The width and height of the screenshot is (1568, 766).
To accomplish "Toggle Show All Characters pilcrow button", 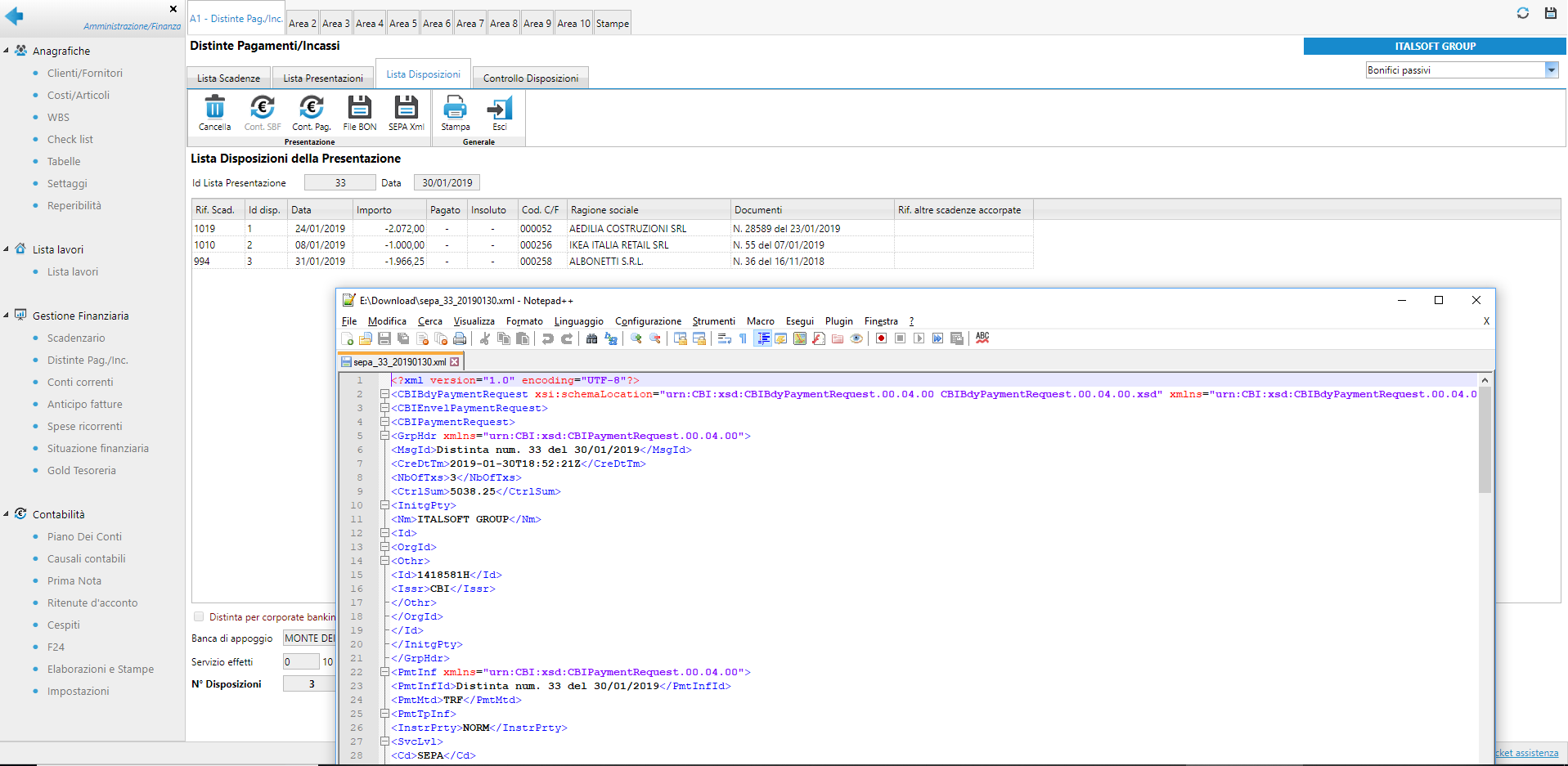I will [x=743, y=338].
